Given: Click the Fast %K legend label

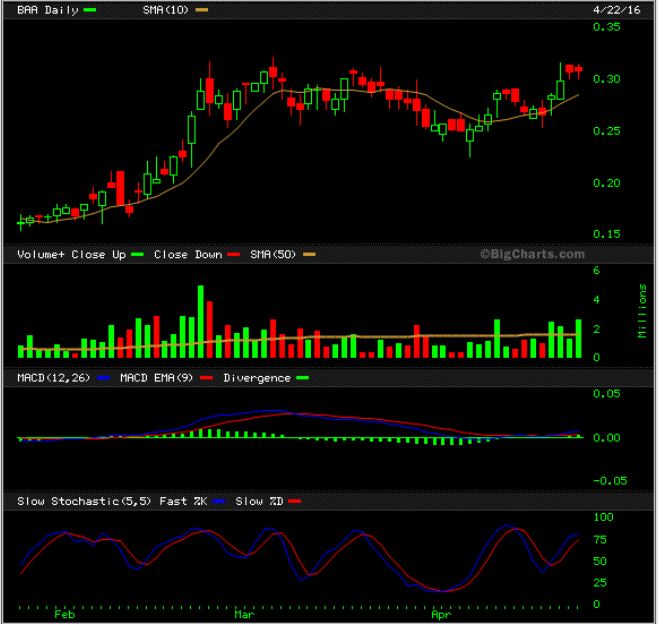Looking at the screenshot, I should click(183, 501).
